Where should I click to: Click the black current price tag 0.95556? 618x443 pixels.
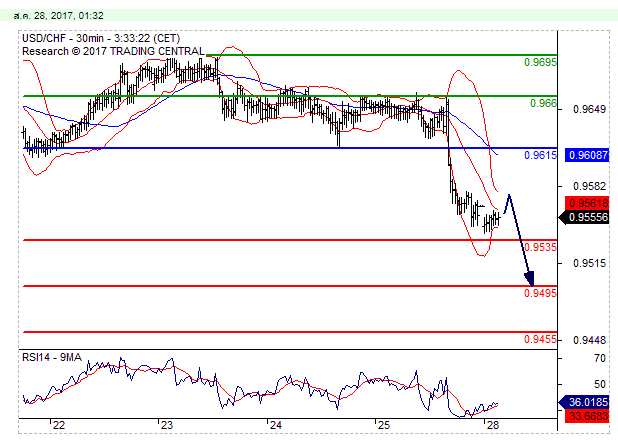584,217
